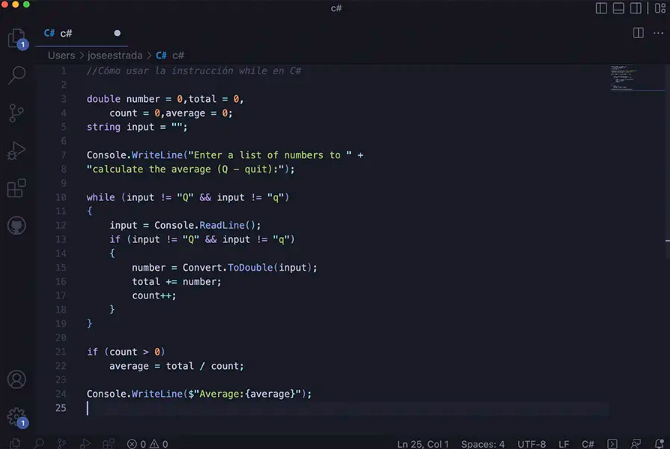Click the status bar source control icon
Image resolution: width=670 pixels, height=449 pixels.
coord(62,444)
